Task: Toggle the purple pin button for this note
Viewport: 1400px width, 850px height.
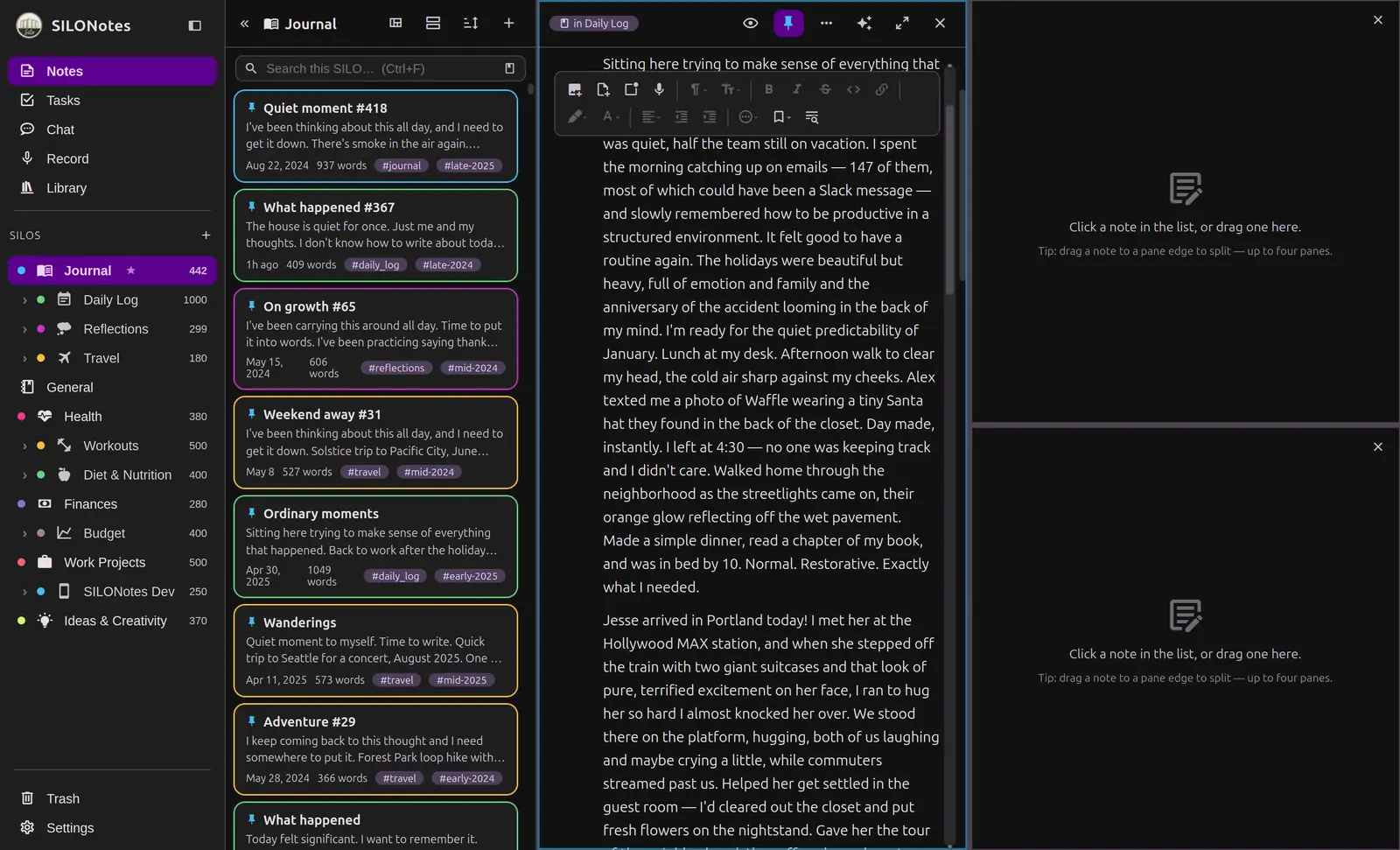Action: click(x=788, y=24)
